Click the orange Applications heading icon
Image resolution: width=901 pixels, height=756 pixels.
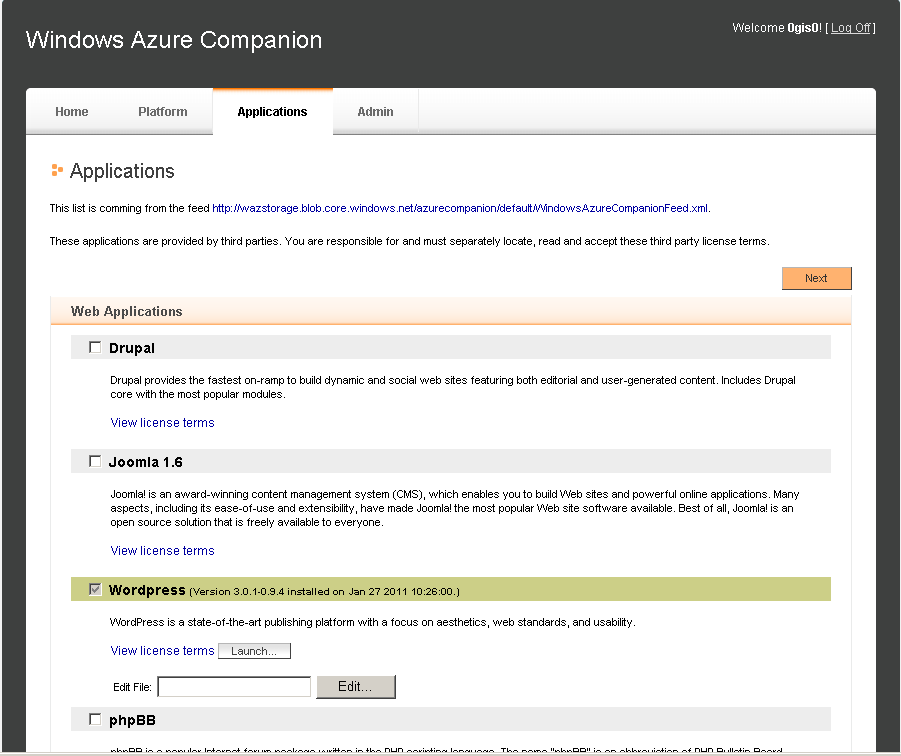click(x=57, y=170)
